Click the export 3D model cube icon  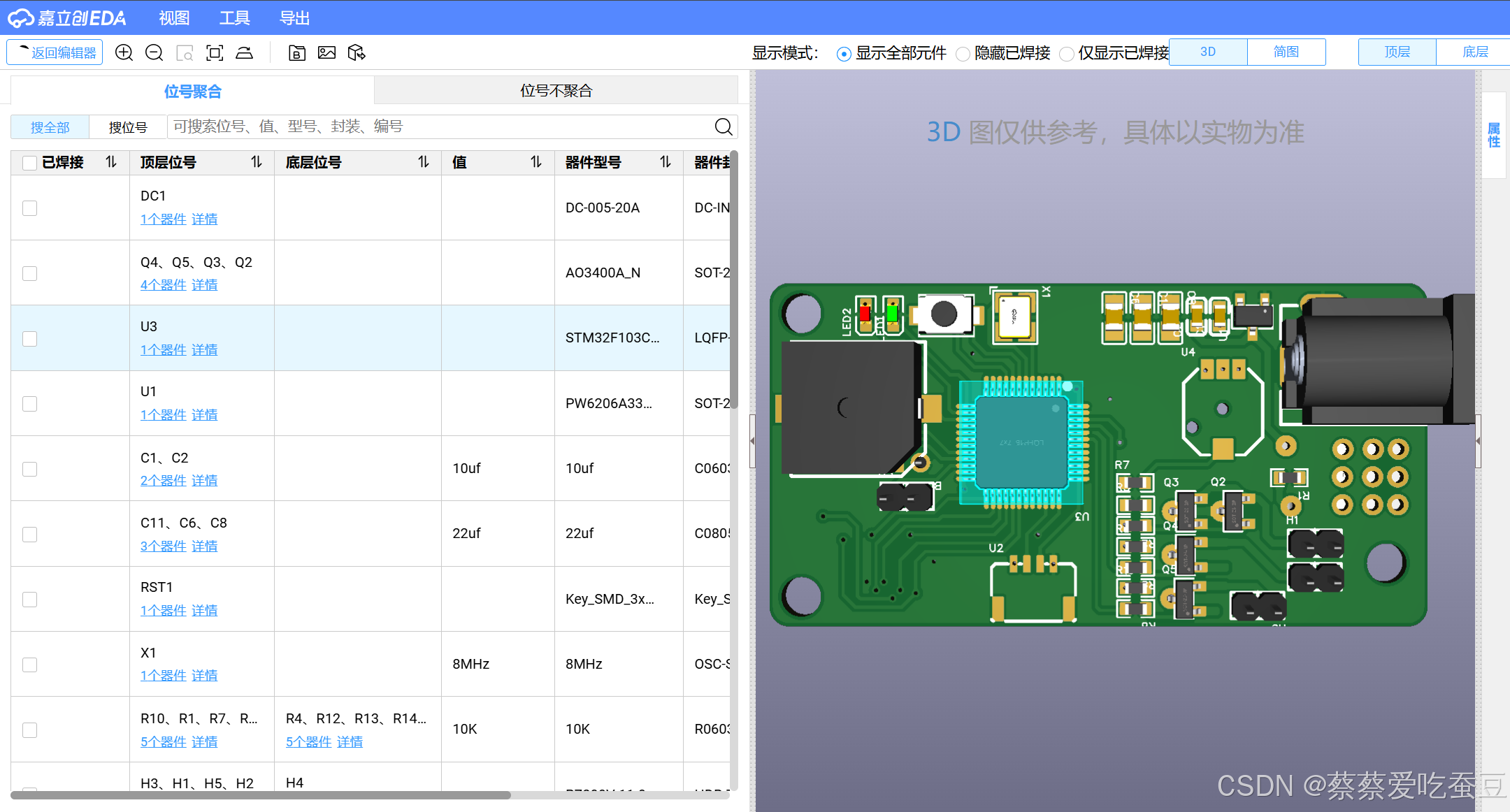[357, 53]
